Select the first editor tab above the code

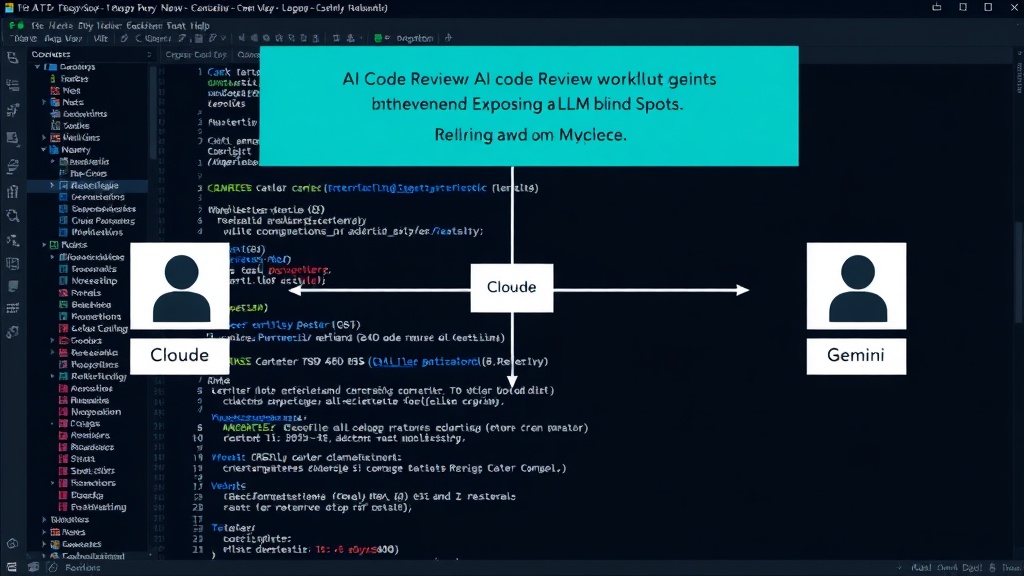196,55
